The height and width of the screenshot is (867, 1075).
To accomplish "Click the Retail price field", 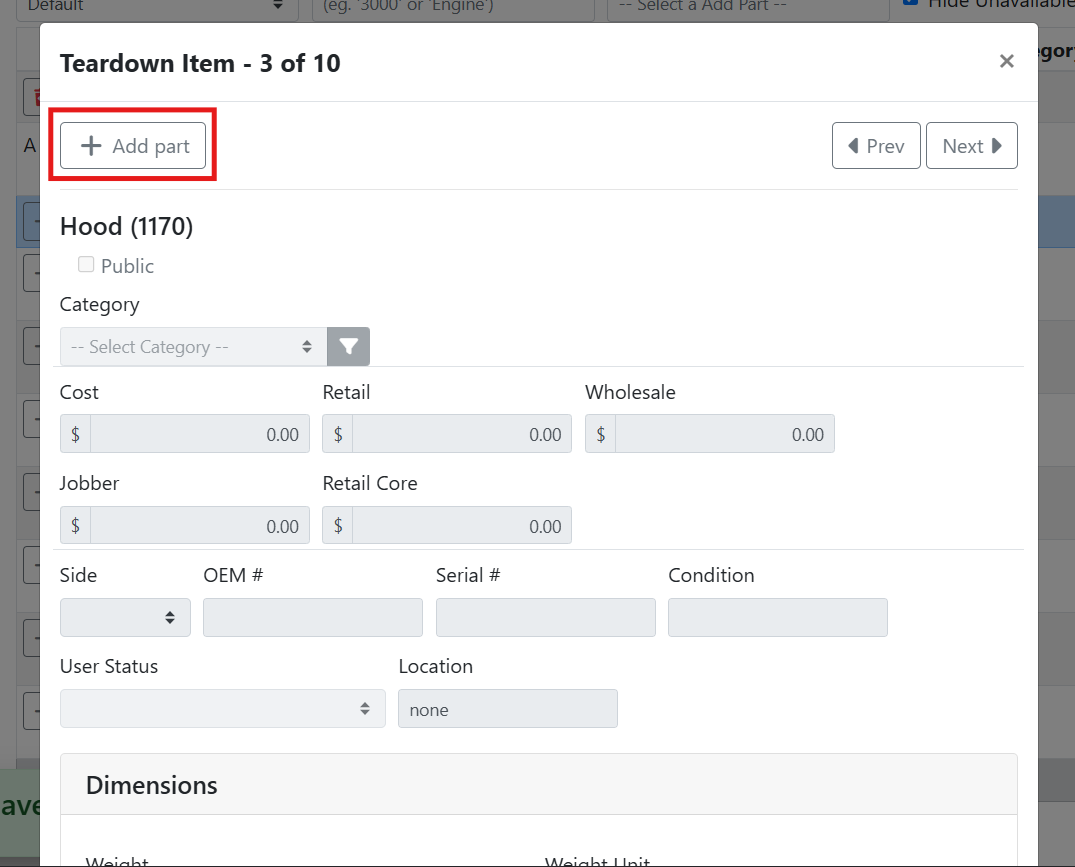I will (461, 434).
